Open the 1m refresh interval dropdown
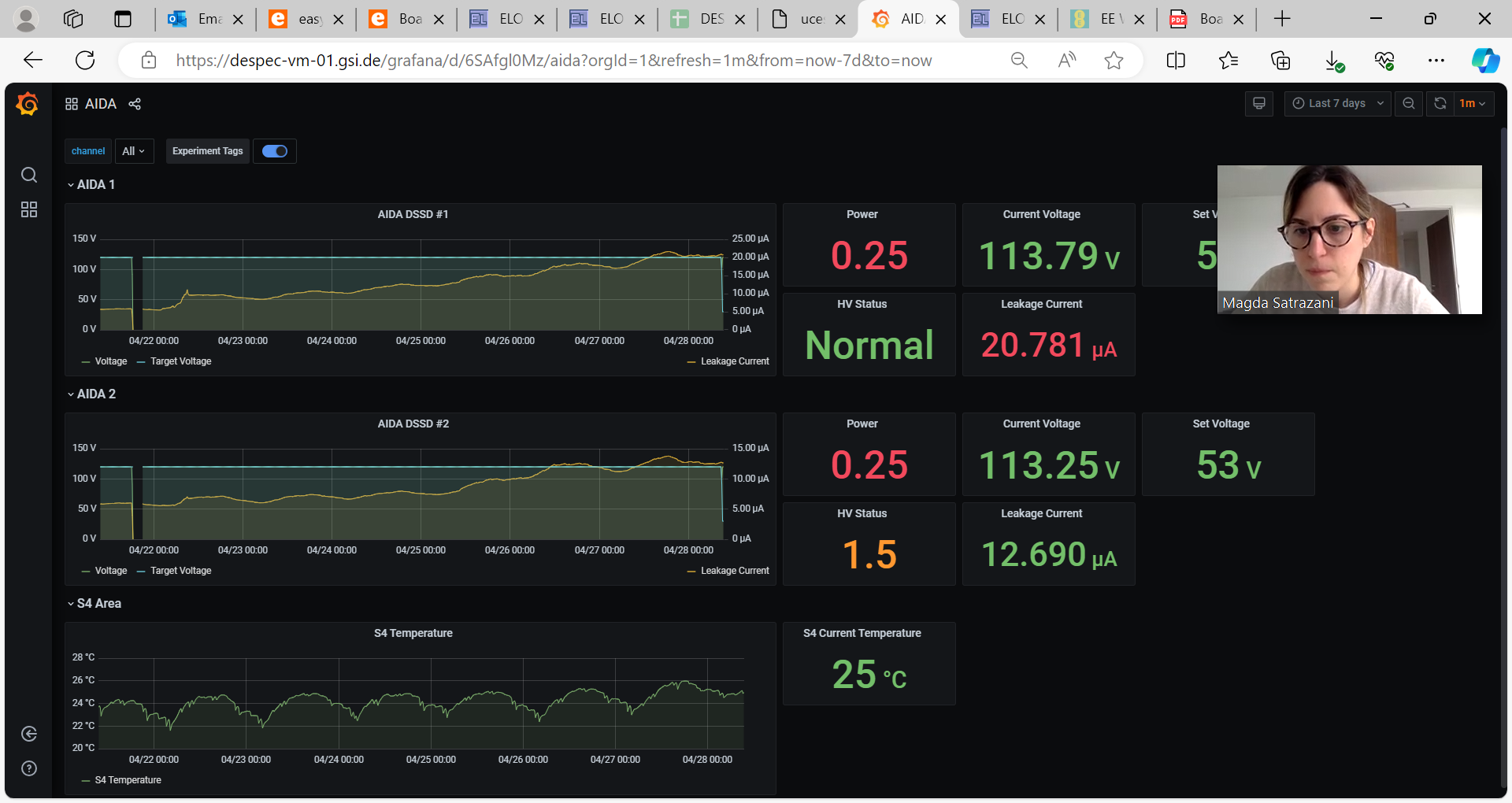This screenshot has width=1512, height=803. point(1472,103)
